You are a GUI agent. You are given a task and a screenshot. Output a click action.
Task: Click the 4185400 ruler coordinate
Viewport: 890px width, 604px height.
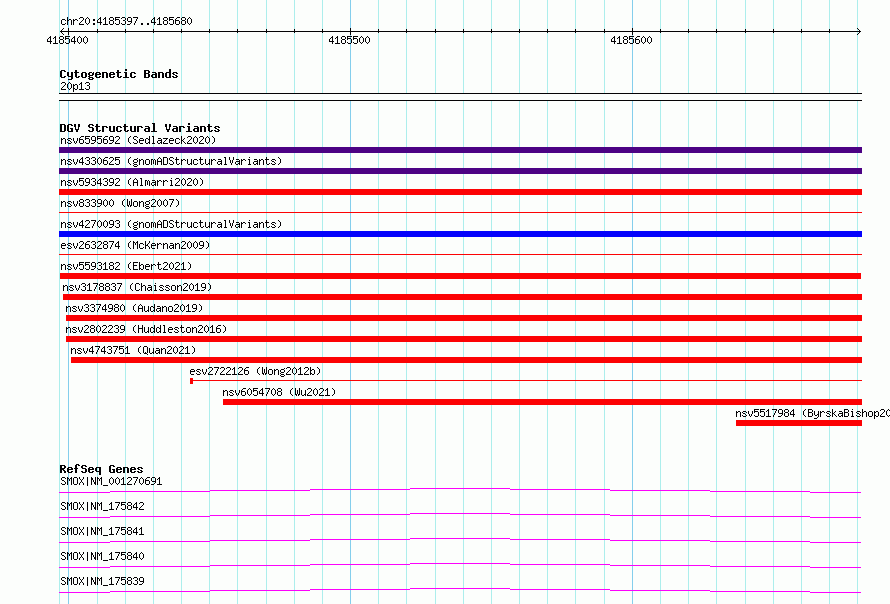point(68,40)
